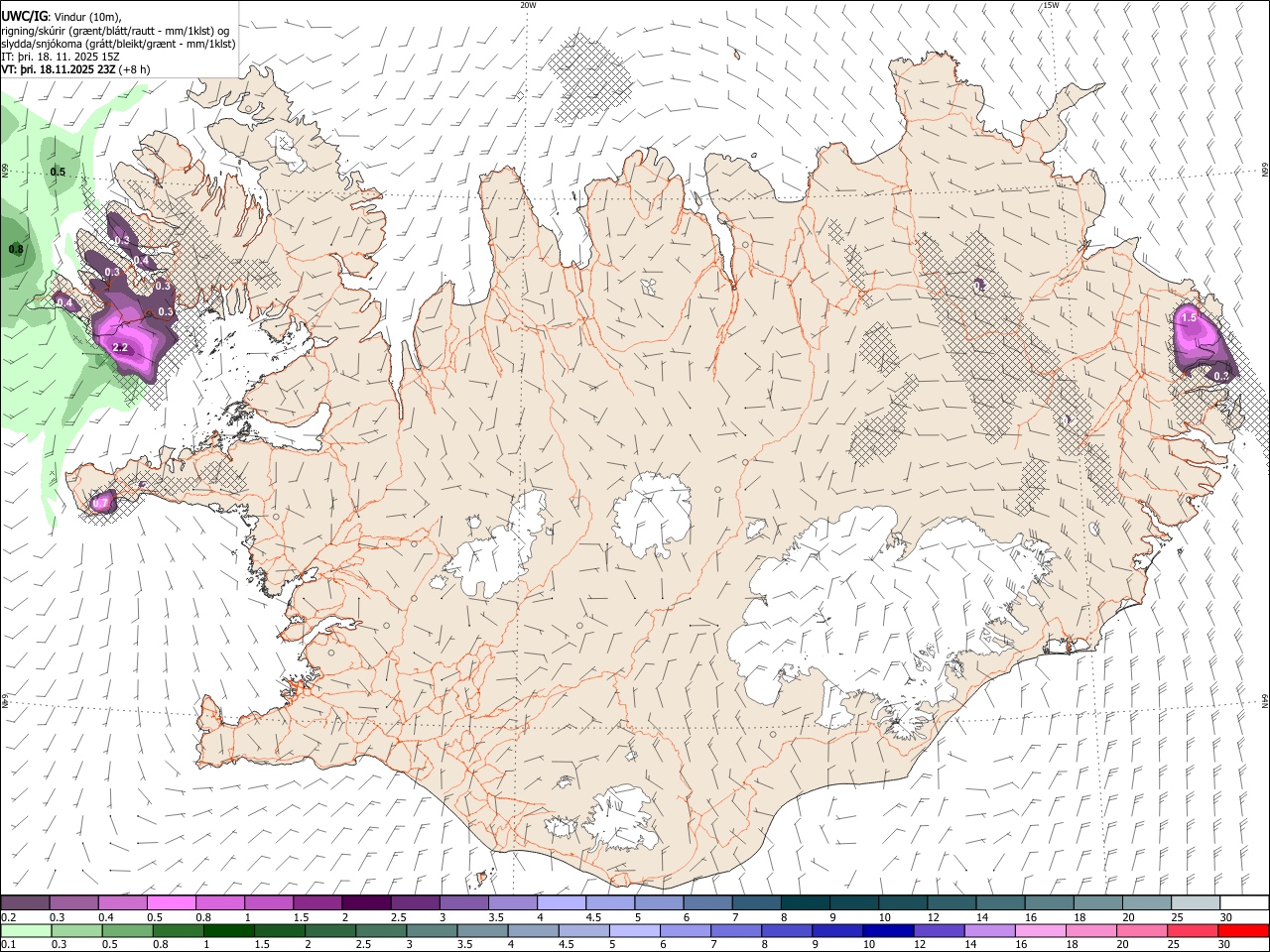The width and height of the screenshot is (1270, 952).
Task: Click the dusky mauve 0.2–0.3 snow legend swatch
Action: [26, 903]
